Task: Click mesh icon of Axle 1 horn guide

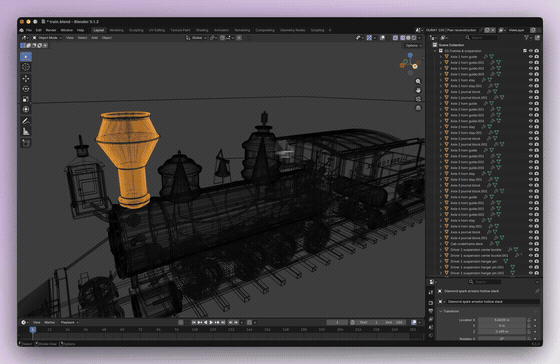Action: point(446,57)
